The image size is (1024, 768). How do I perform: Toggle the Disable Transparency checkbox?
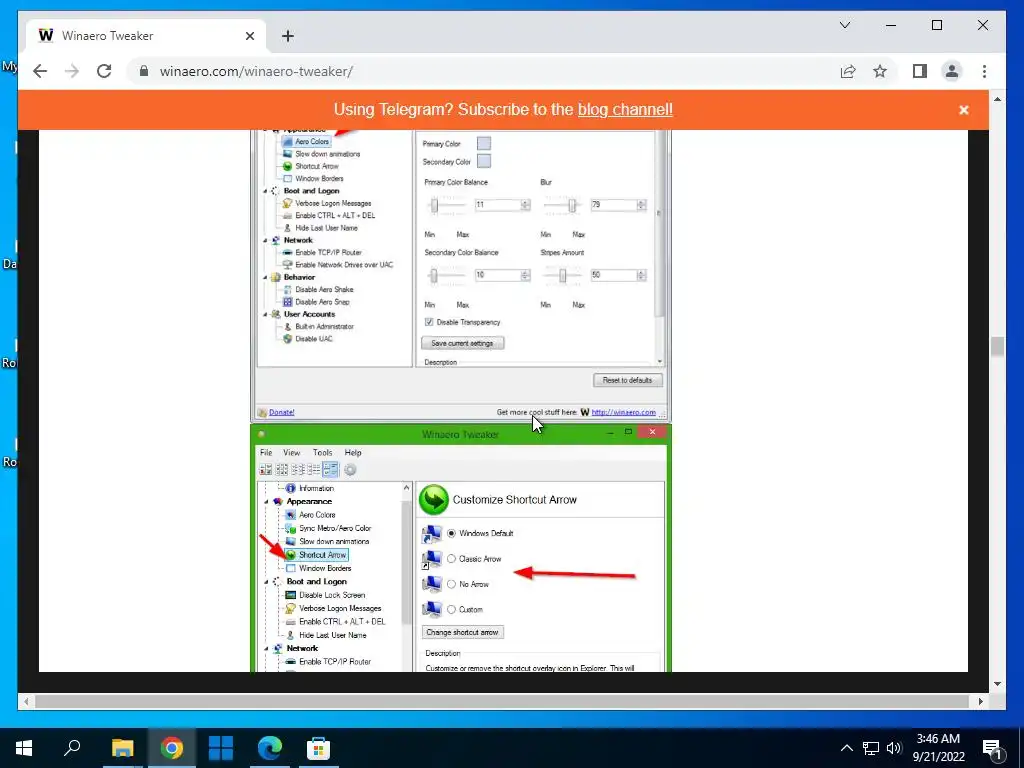tap(429, 322)
